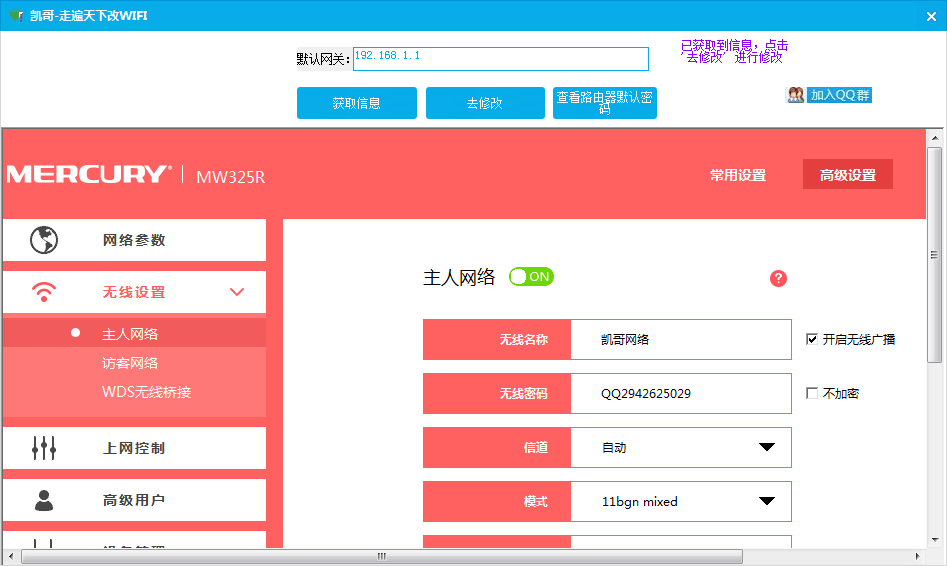Click the 主人网络 page heading
Screen dimensions: 947x566
pos(459,277)
